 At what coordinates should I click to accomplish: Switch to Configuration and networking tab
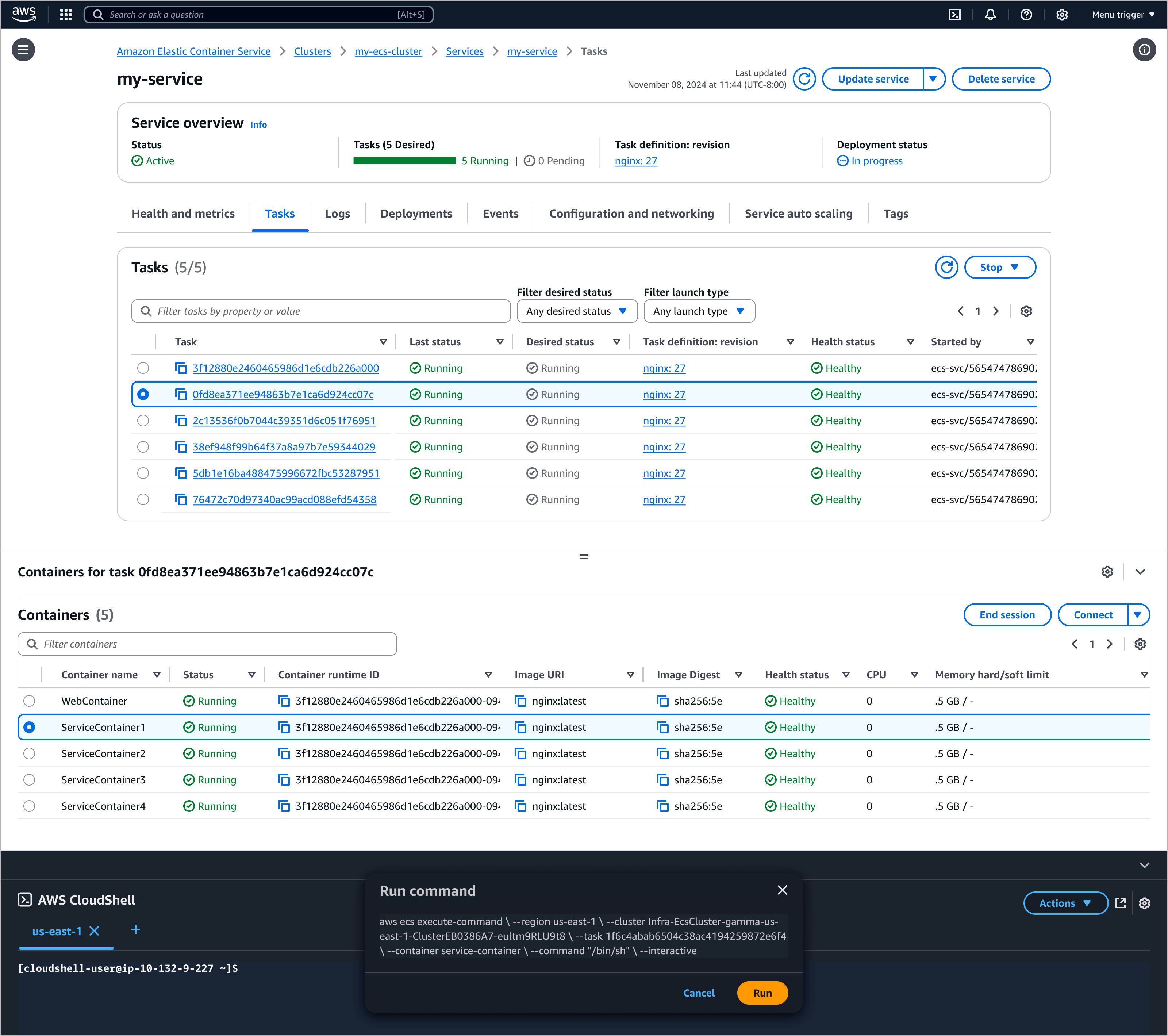coord(631,214)
